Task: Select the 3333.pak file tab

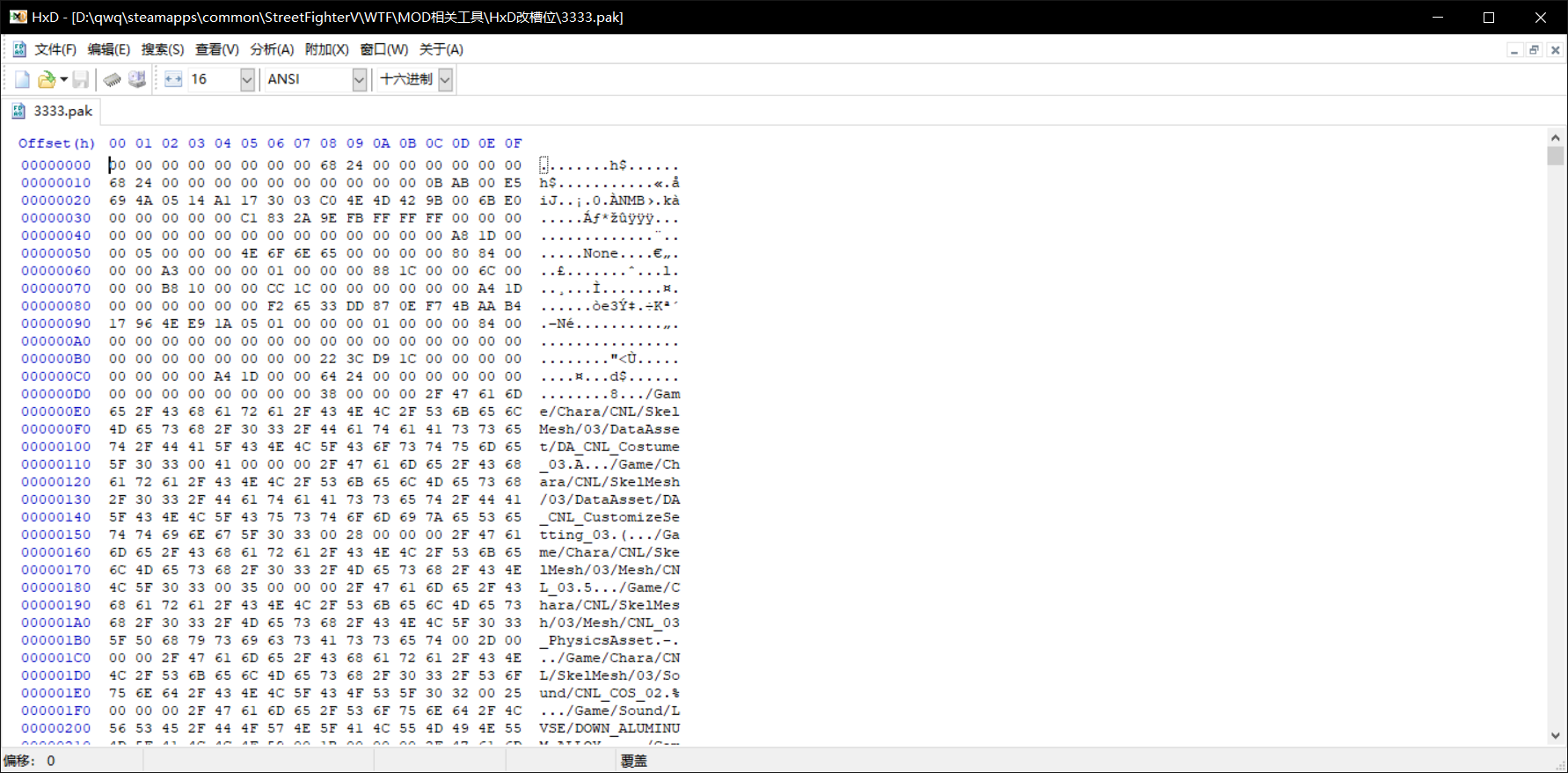Action: click(x=53, y=111)
